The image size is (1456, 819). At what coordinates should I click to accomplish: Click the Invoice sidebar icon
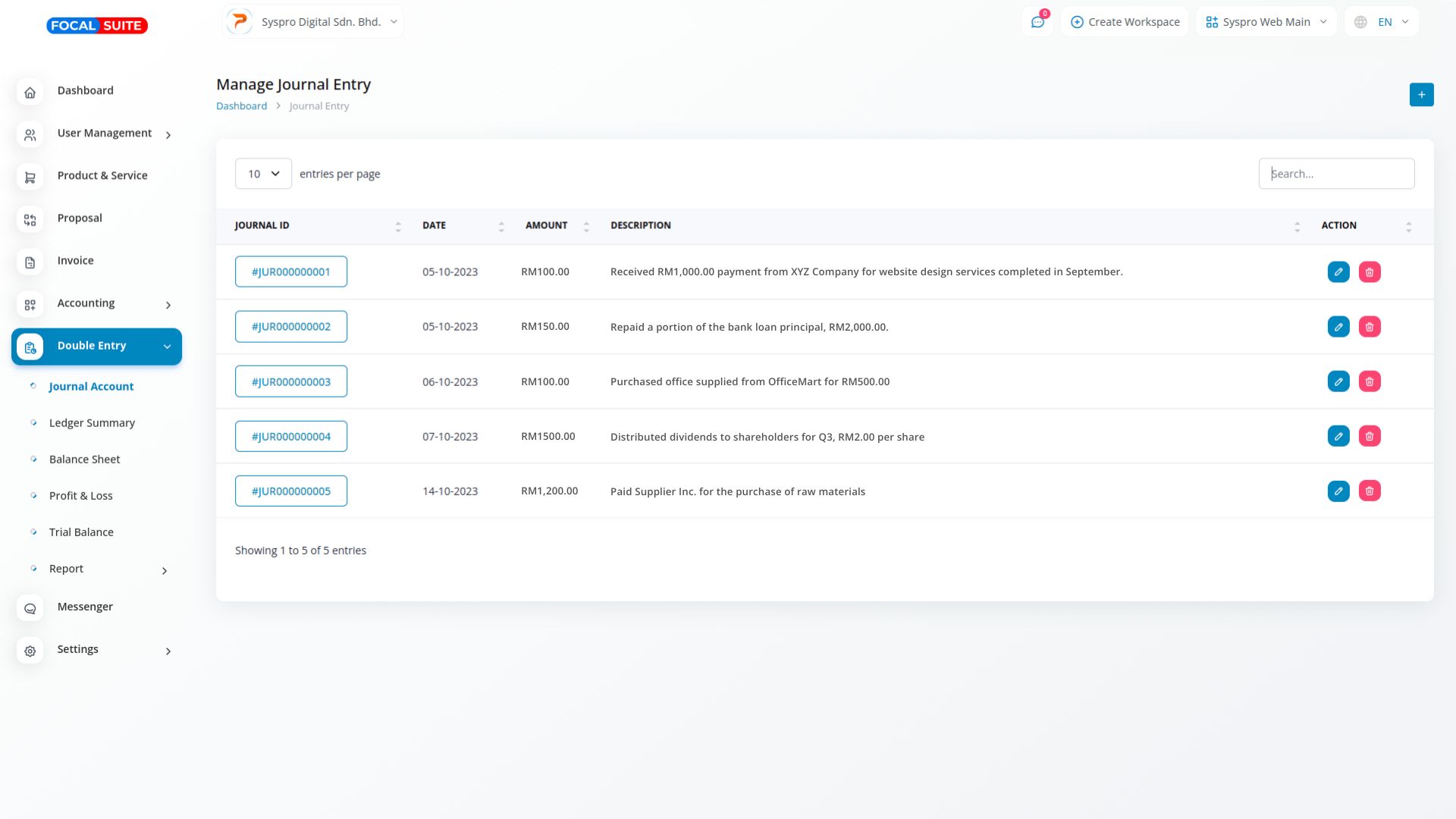(x=30, y=262)
